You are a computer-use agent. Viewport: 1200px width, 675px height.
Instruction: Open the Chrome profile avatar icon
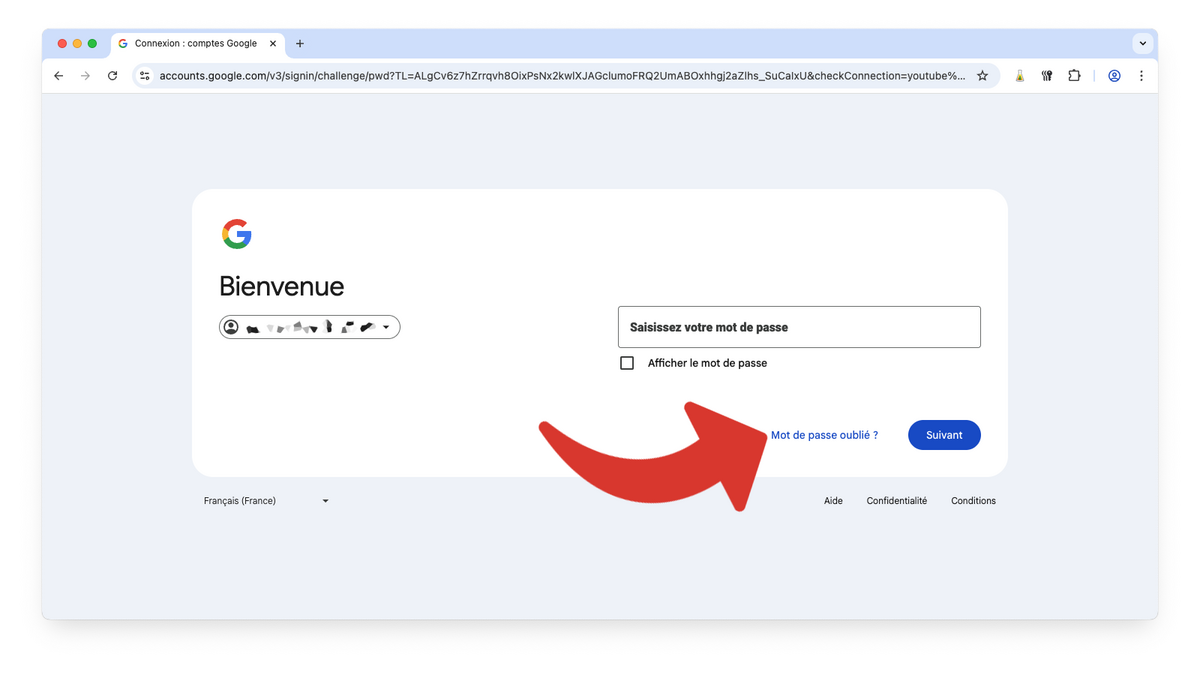(x=1114, y=76)
